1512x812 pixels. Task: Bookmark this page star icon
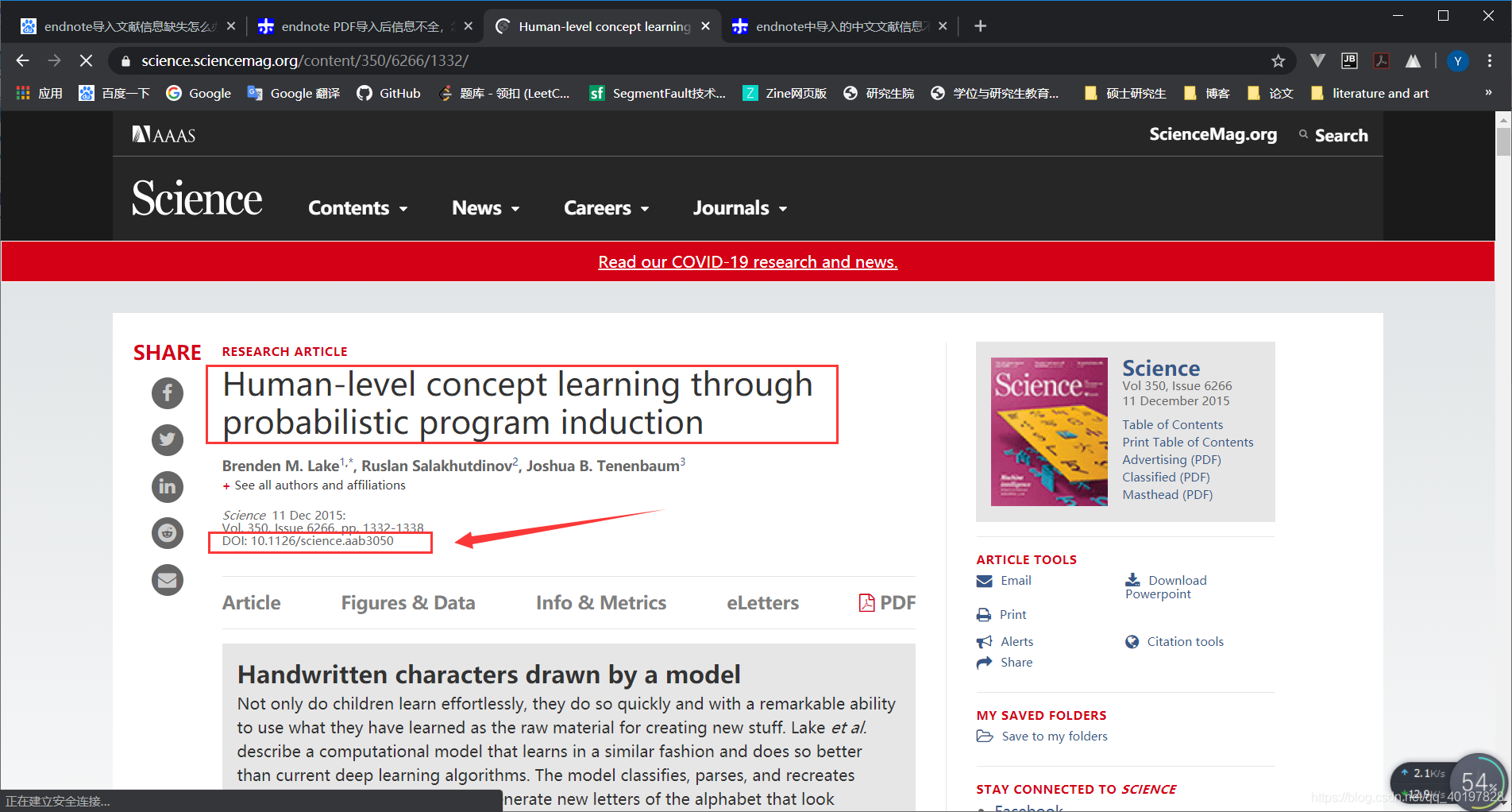[1278, 60]
